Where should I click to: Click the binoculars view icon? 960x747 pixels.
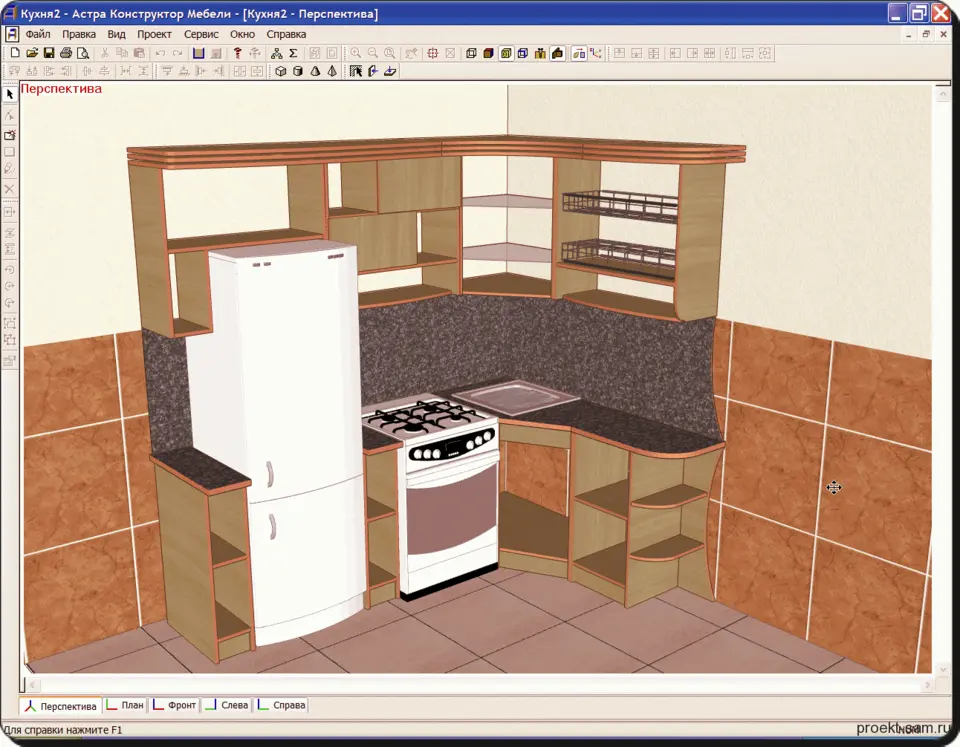(540, 53)
